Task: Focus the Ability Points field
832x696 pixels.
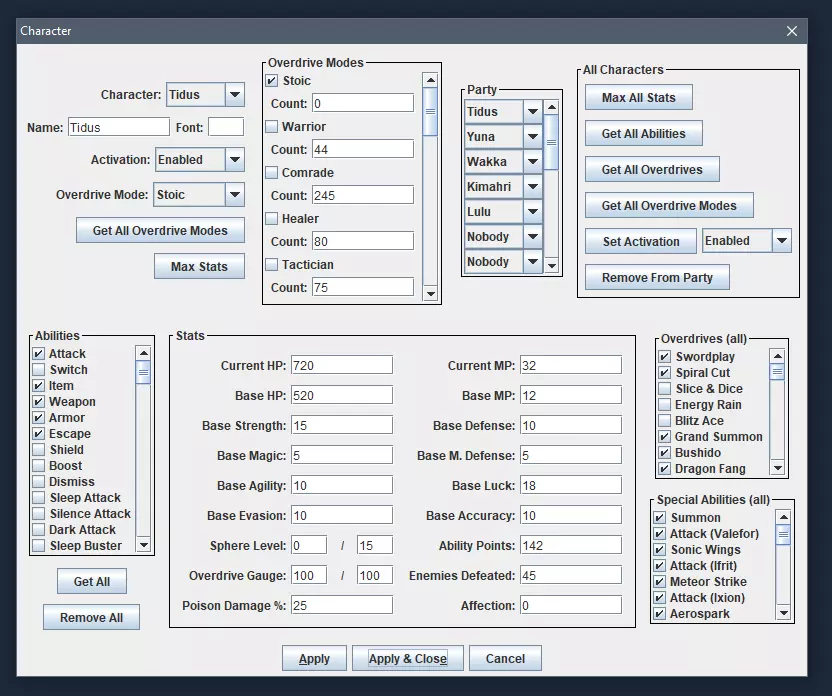Action: (x=570, y=546)
